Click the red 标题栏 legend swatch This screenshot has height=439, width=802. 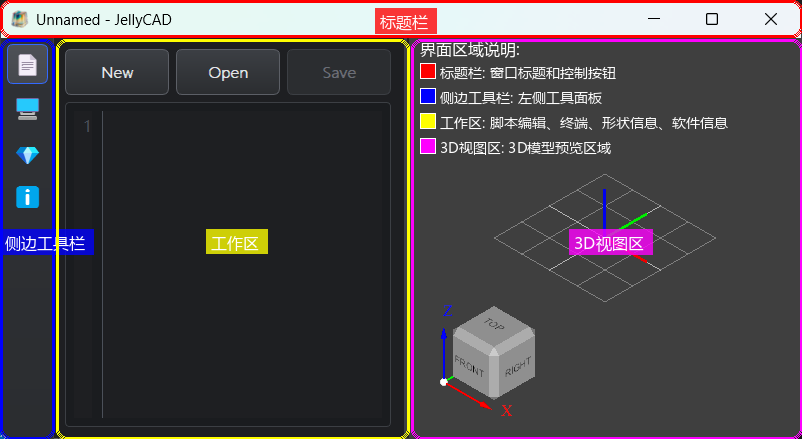click(428, 72)
